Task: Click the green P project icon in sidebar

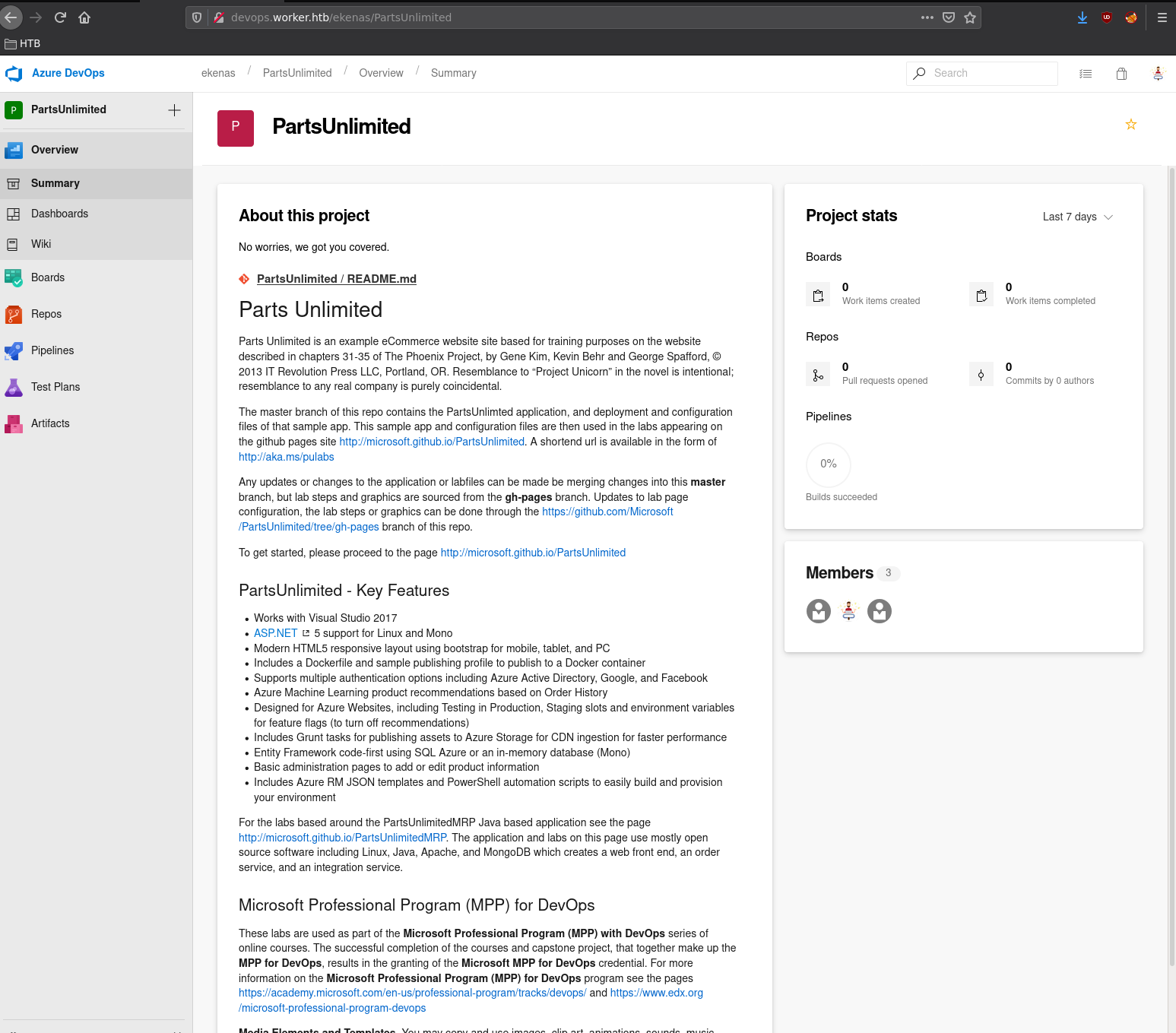Action: 13,110
